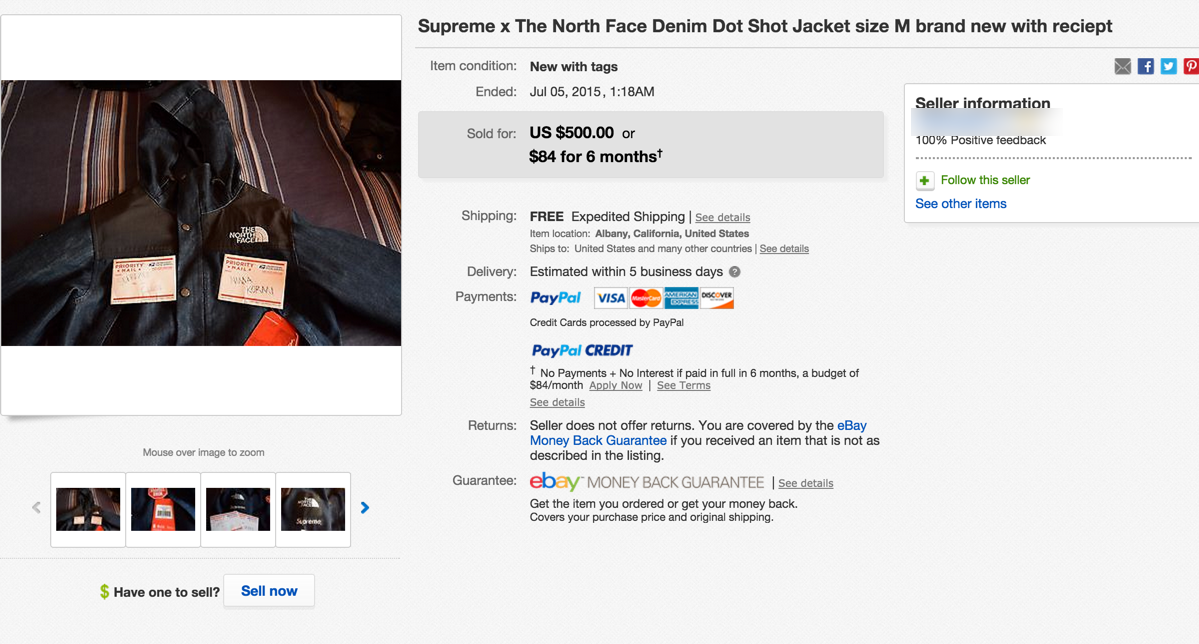Click the green plus Follow seller icon
This screenshot has height=644, width=1199.
924,181
